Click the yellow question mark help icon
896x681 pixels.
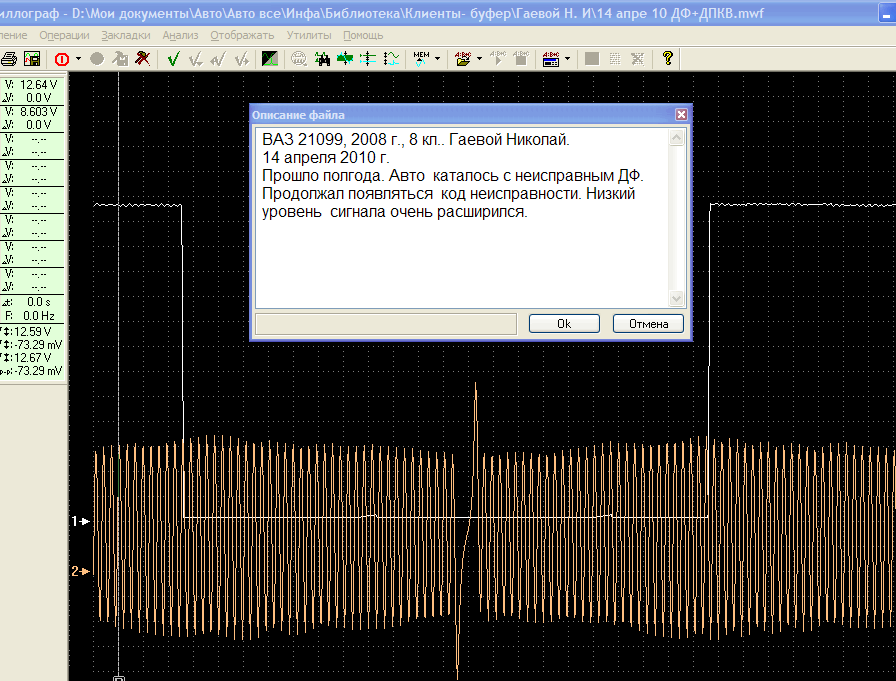(667, 58)
